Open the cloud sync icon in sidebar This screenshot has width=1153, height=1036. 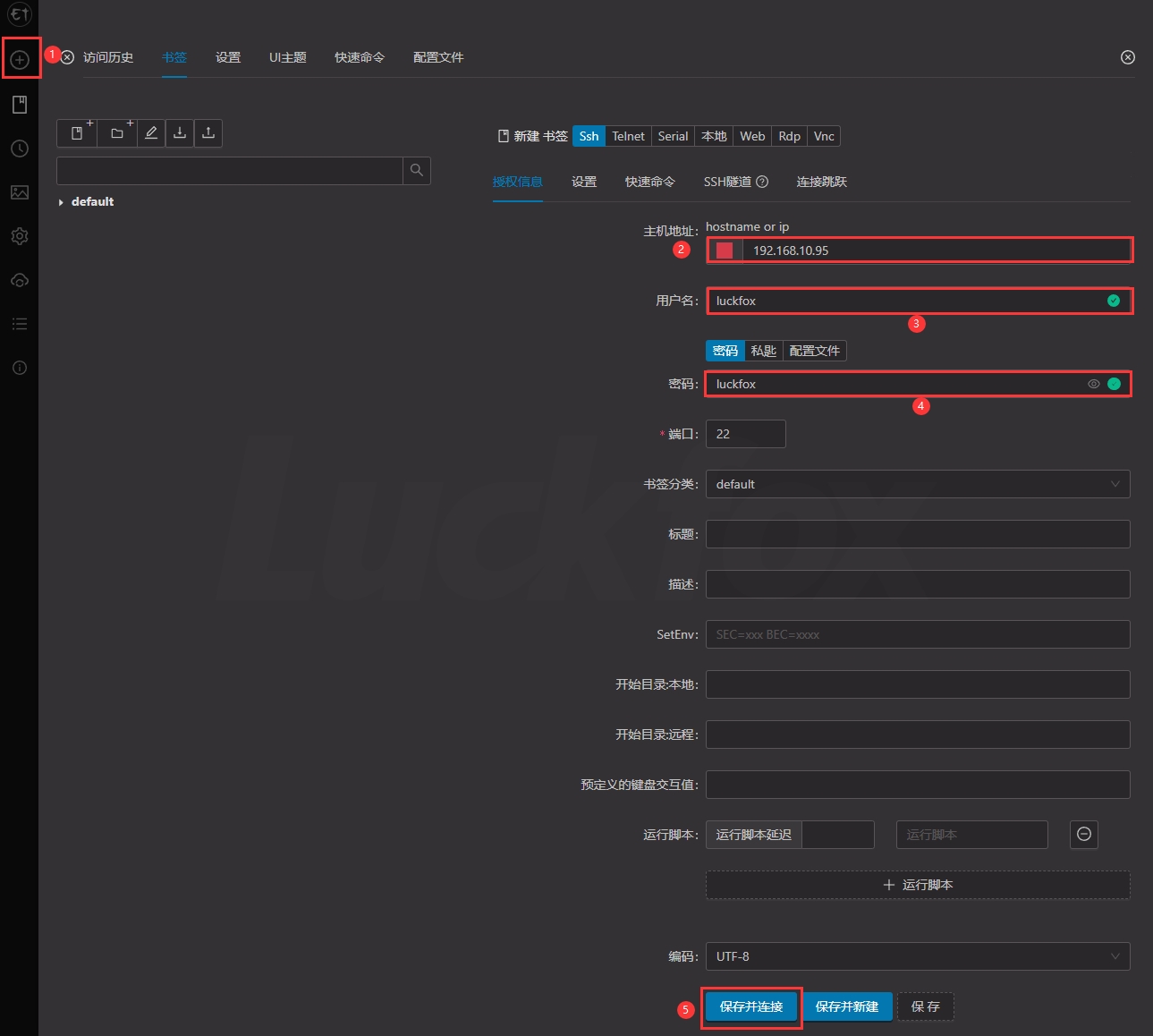point(20,280)
